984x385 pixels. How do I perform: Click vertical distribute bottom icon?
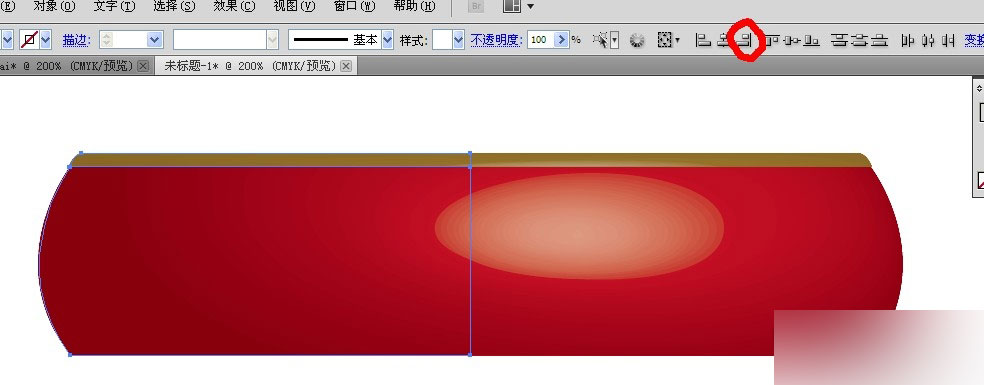point(880,40)
